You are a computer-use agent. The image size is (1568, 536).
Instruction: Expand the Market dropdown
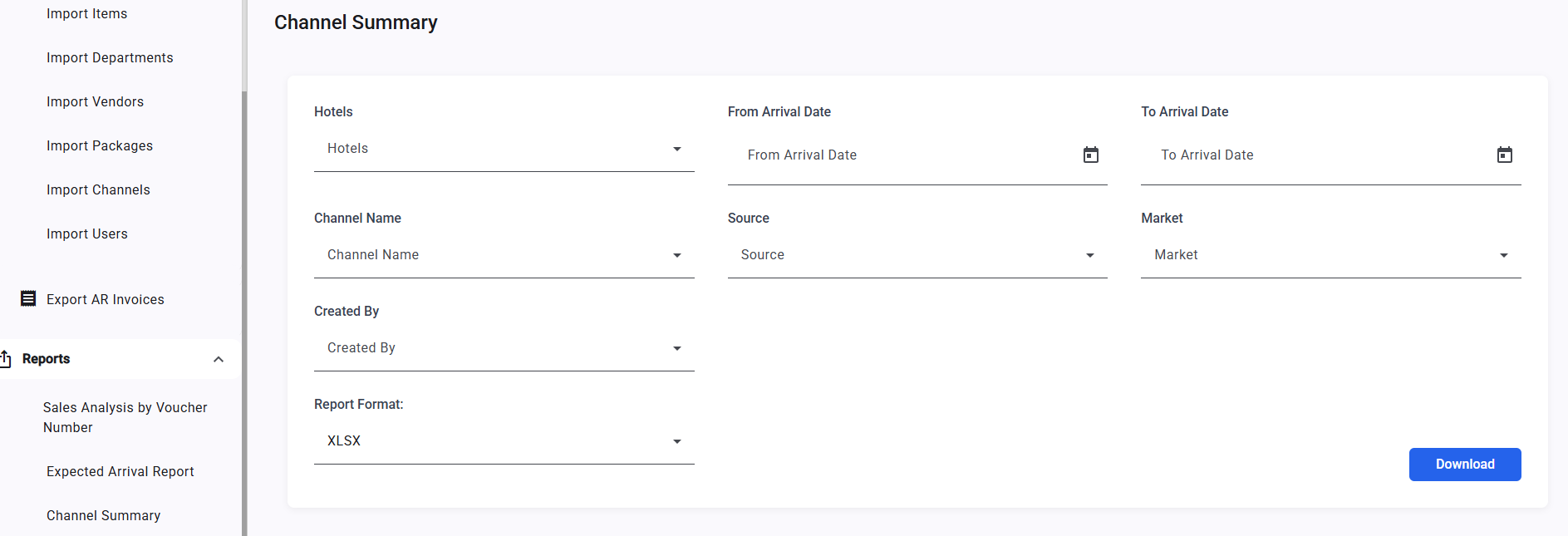(x=1330, y=255)
